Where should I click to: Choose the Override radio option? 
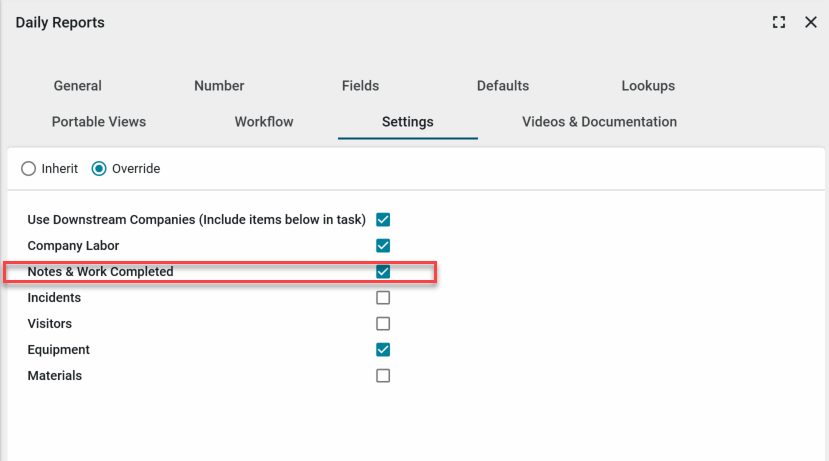pyautogui.click(x=99, y=169)
